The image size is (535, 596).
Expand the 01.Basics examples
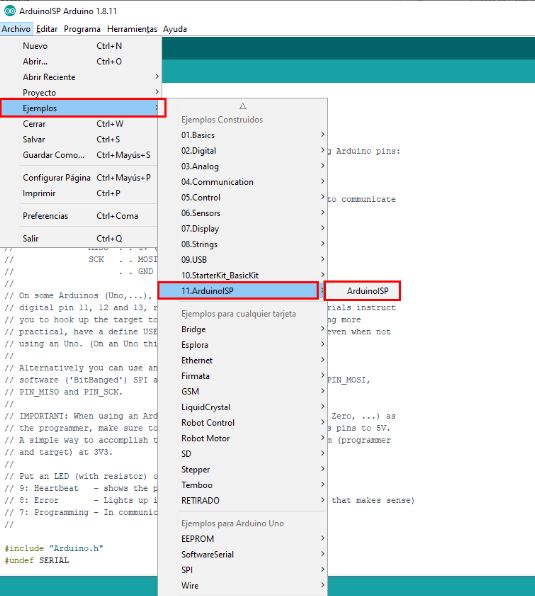(242, 135)
